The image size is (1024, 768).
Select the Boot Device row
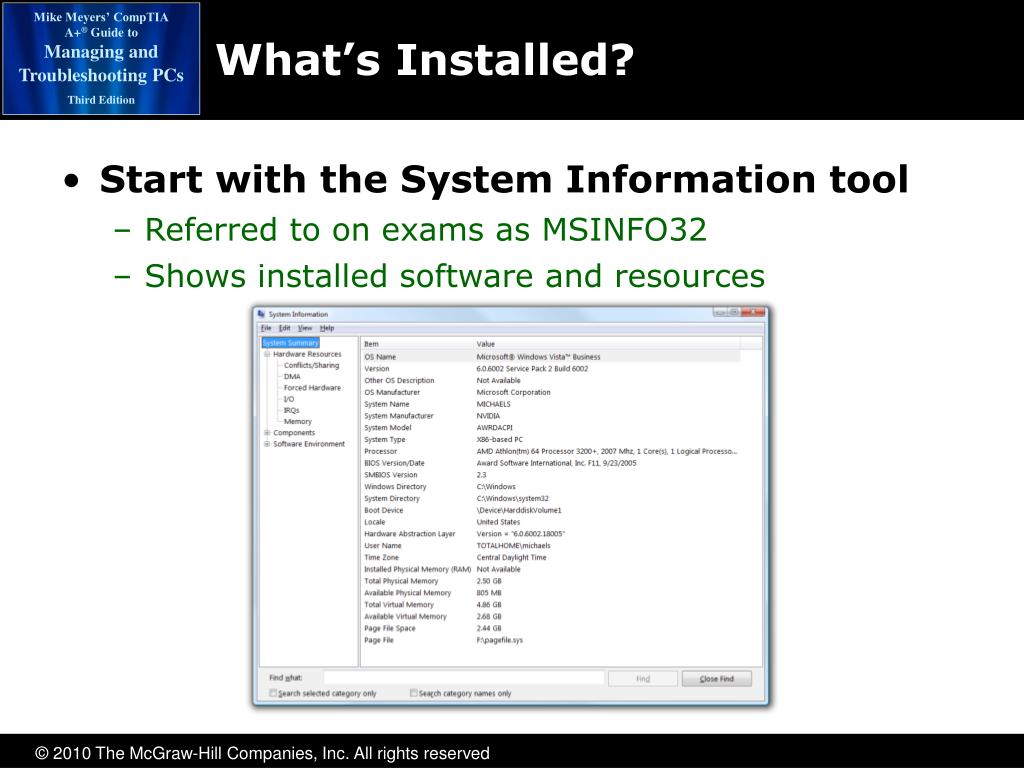coord(551,510)
